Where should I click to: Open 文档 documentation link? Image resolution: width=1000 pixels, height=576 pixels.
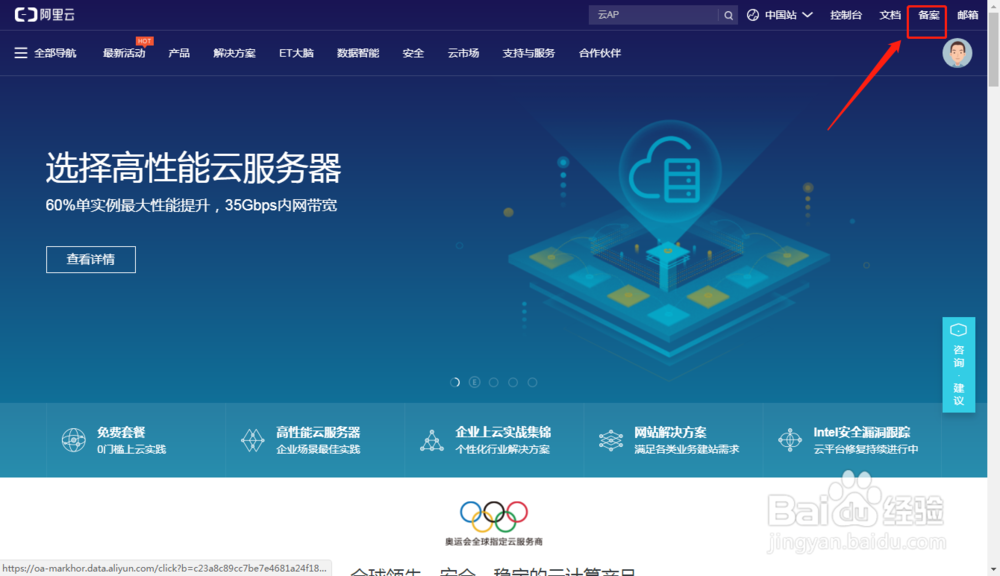tap(890, 15)
